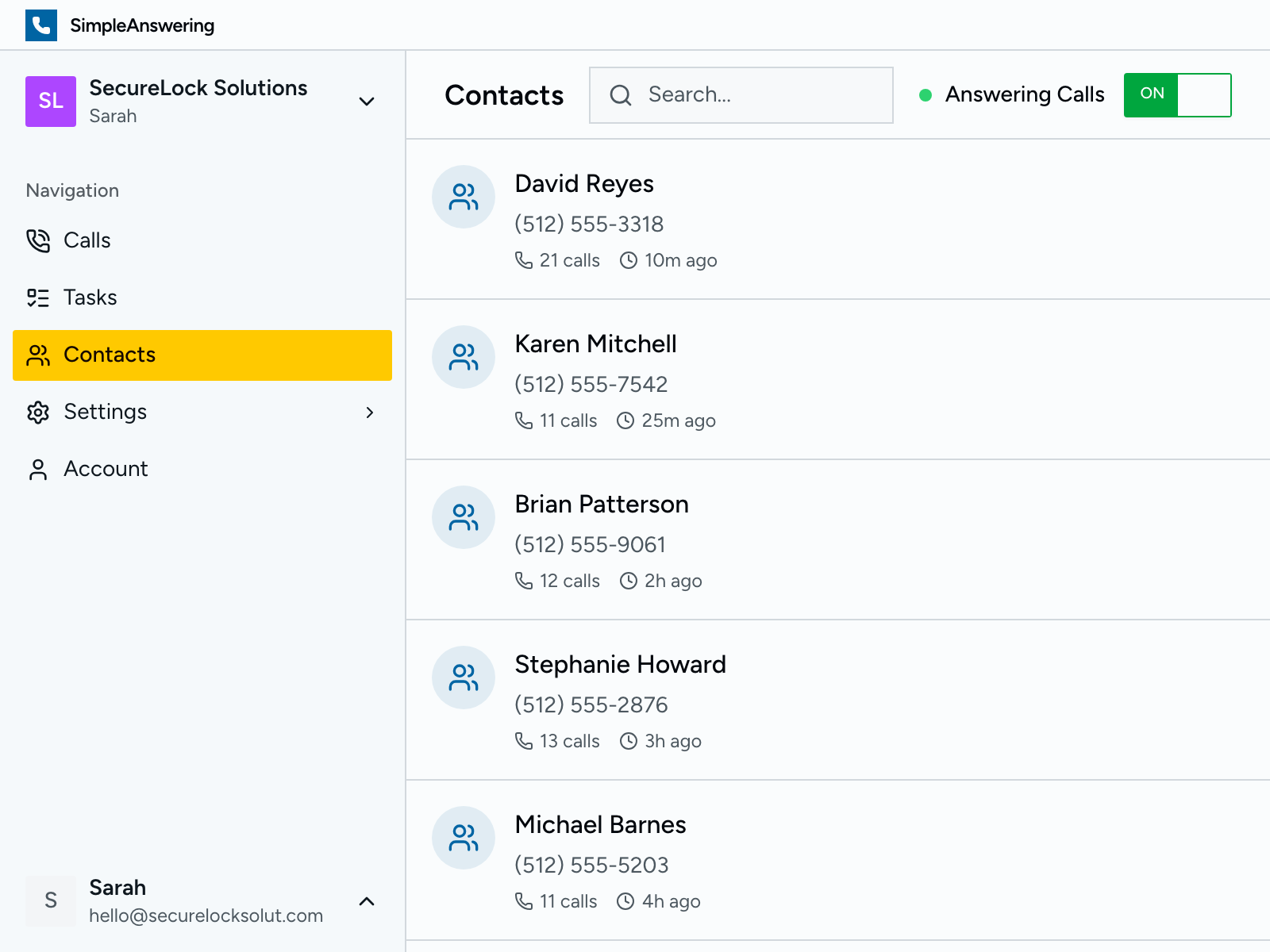Click the green Answering Calls status dot
The width and height of the screenshot is (1270, 952).
point(926,94)
